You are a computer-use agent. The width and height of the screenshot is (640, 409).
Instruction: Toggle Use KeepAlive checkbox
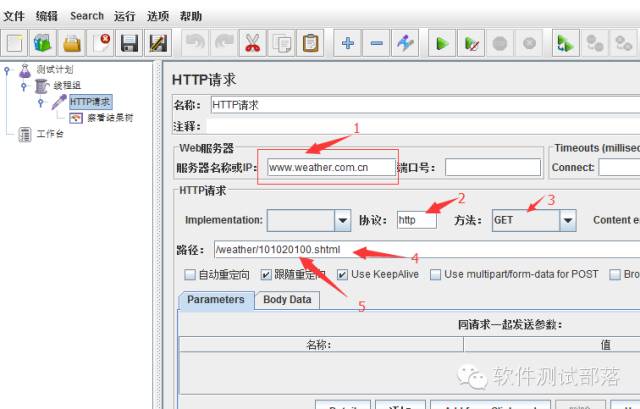click(342, 275)
